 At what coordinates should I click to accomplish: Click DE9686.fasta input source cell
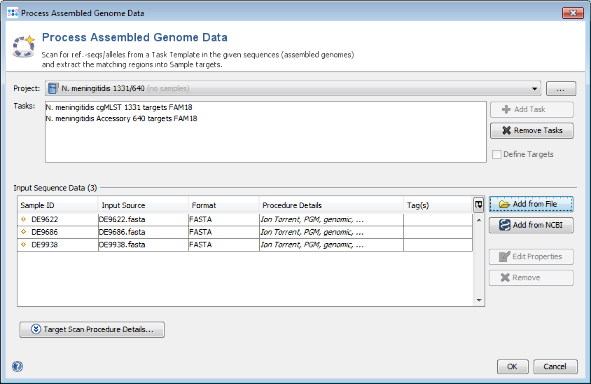click(143, 232)
